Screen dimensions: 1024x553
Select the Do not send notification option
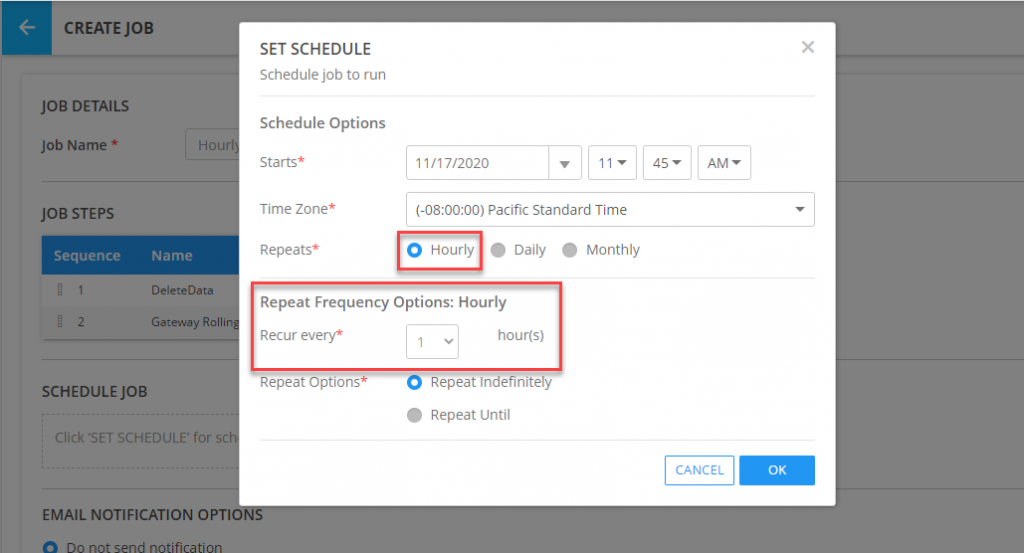[50, 547]
